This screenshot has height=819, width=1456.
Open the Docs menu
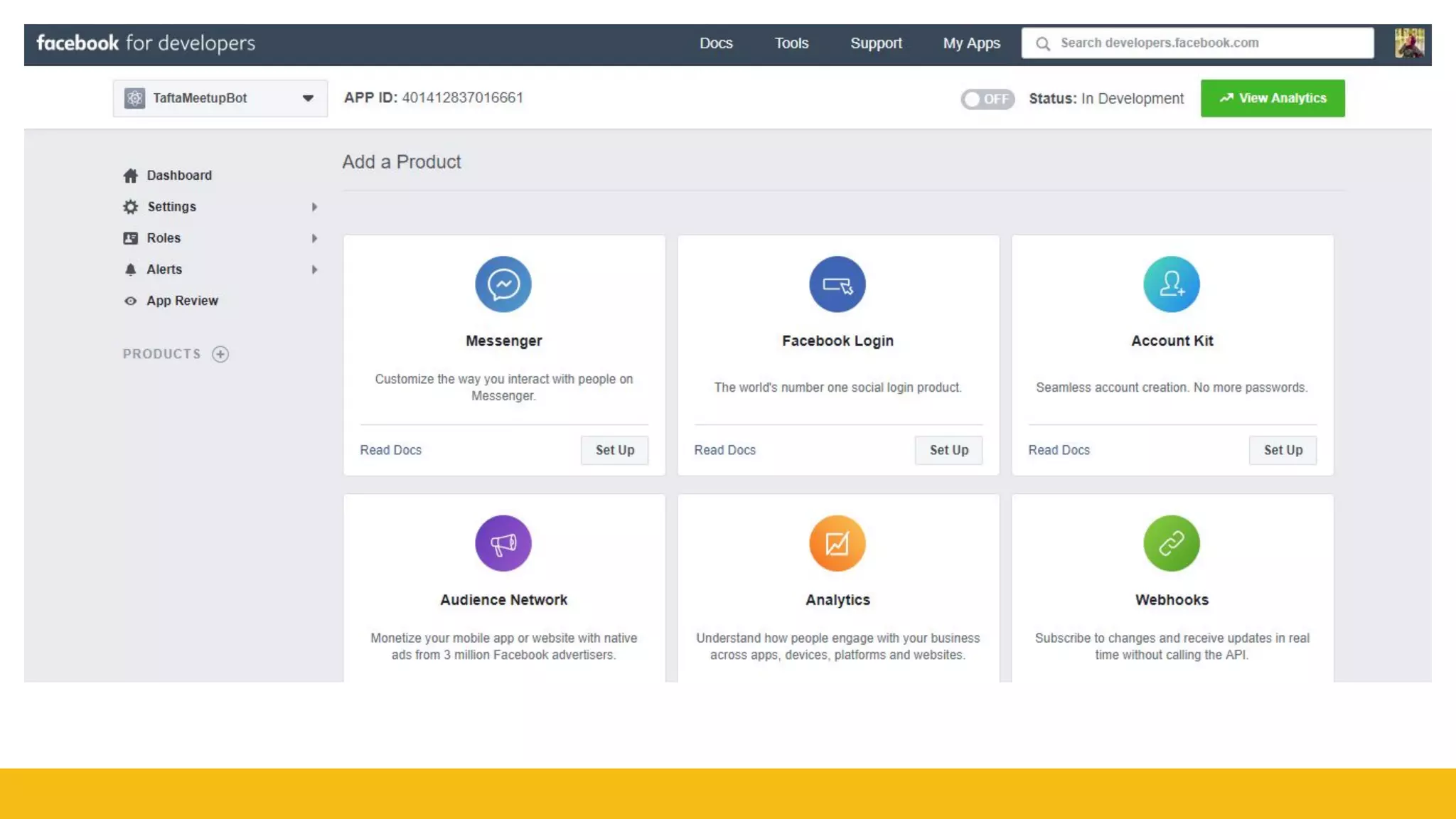tap(716, 43)
